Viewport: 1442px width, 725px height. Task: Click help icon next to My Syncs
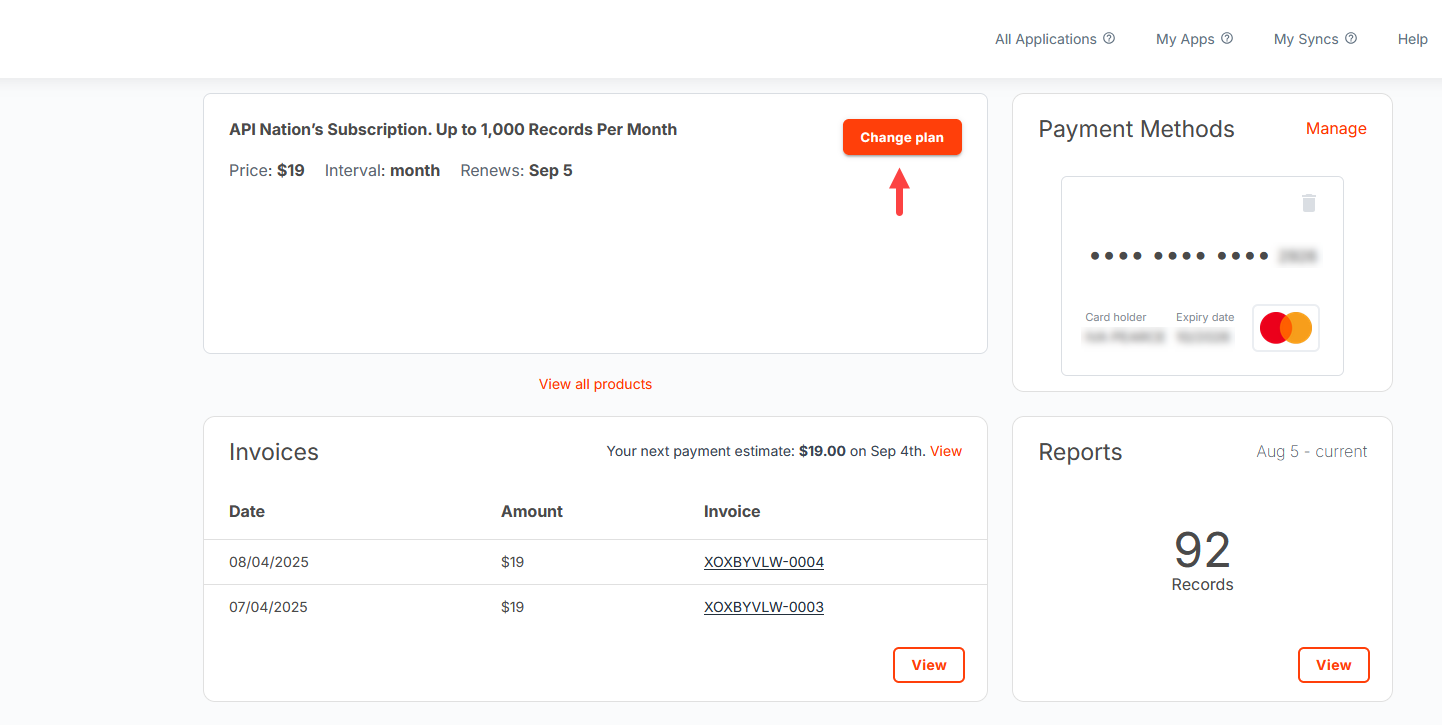(1351, 39)
